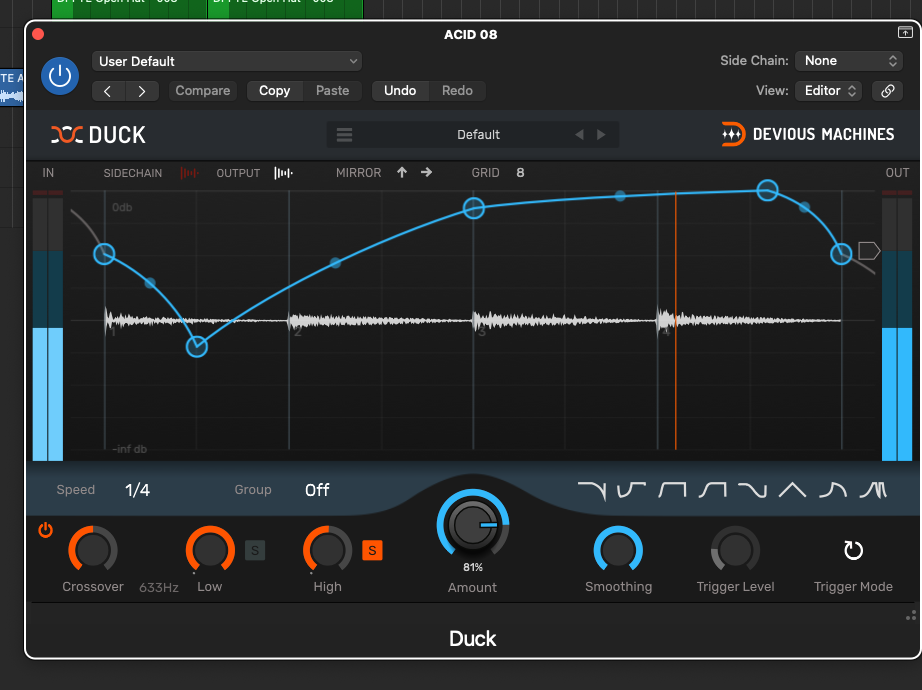
Task: Click the Low band knob
Action: point(210,550)
